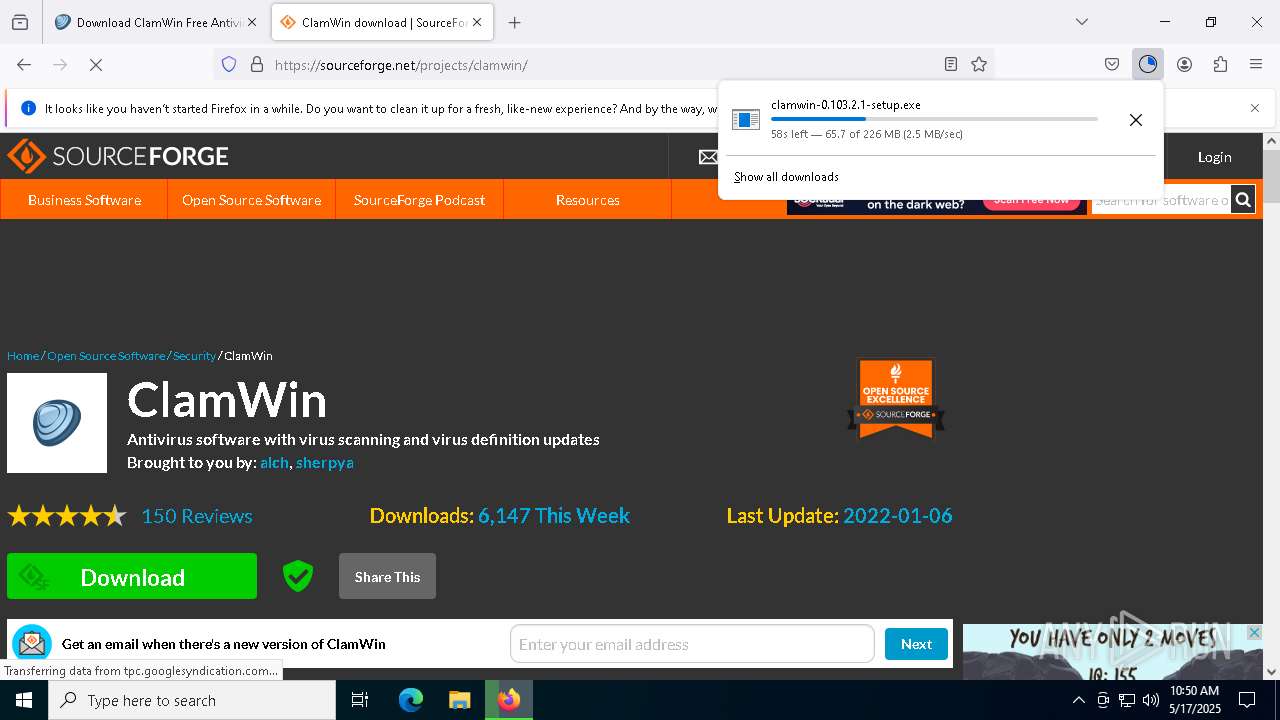Screen dimensions: 1280x720
Task: Open the extensions puzzle icon
Action: tap(1220, 64)
